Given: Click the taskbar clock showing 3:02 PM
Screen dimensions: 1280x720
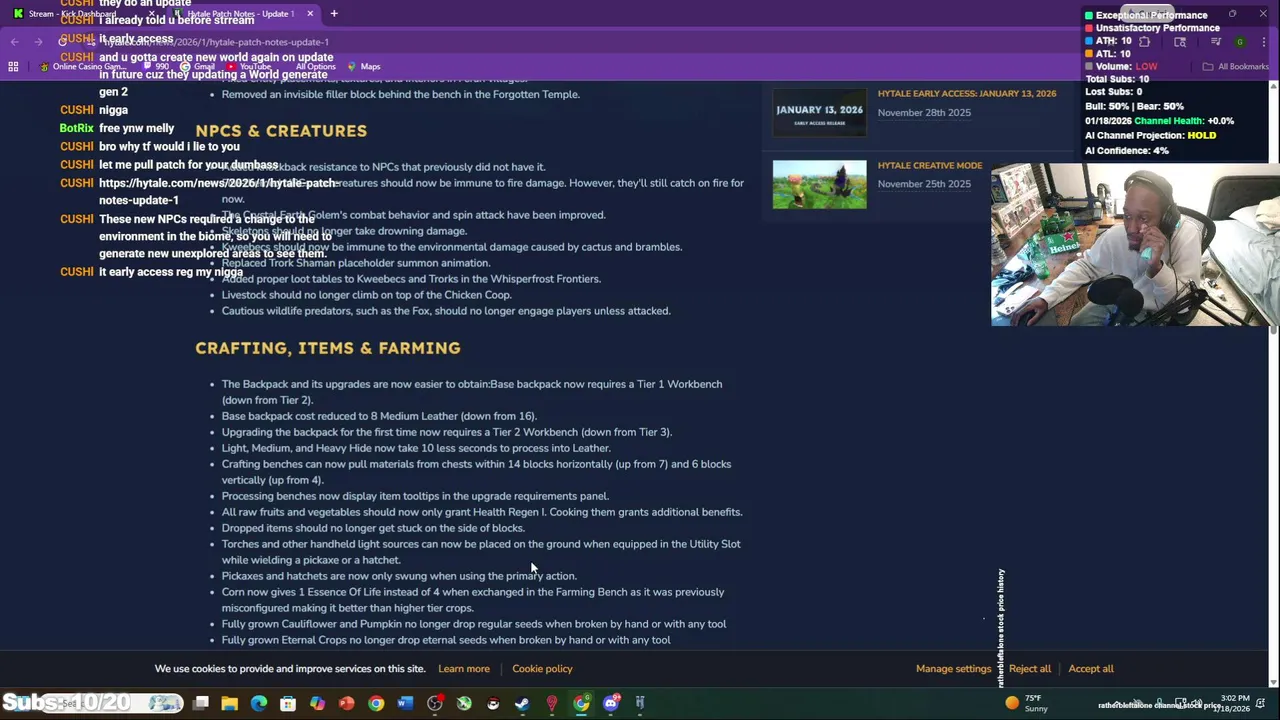Looking at the screenshot, I should tap(1234, 703).
